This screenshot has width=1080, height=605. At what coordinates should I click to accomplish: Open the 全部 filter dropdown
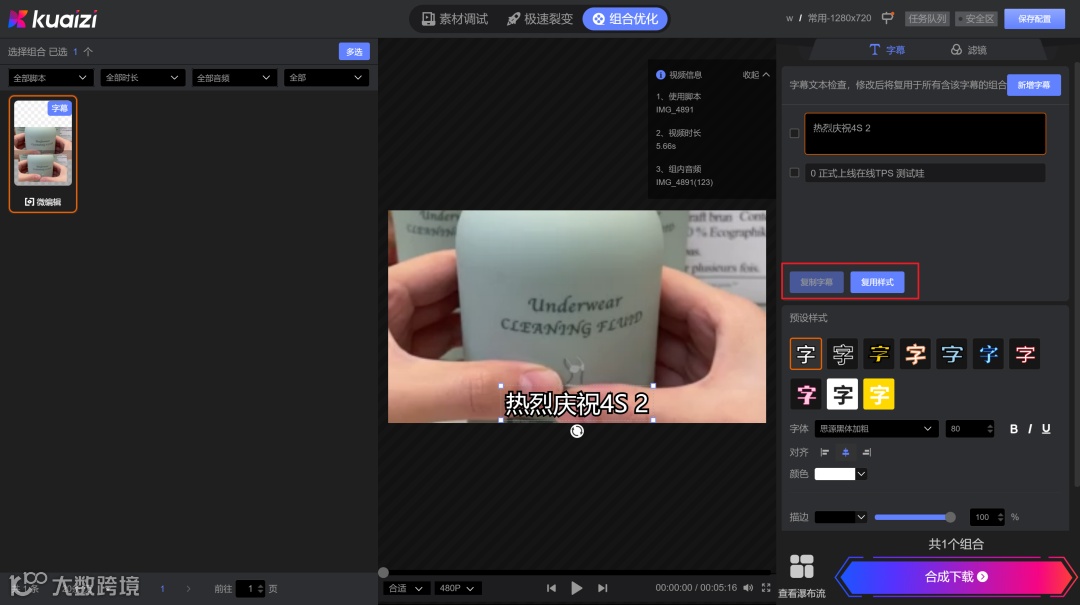[x=326, y=78]
